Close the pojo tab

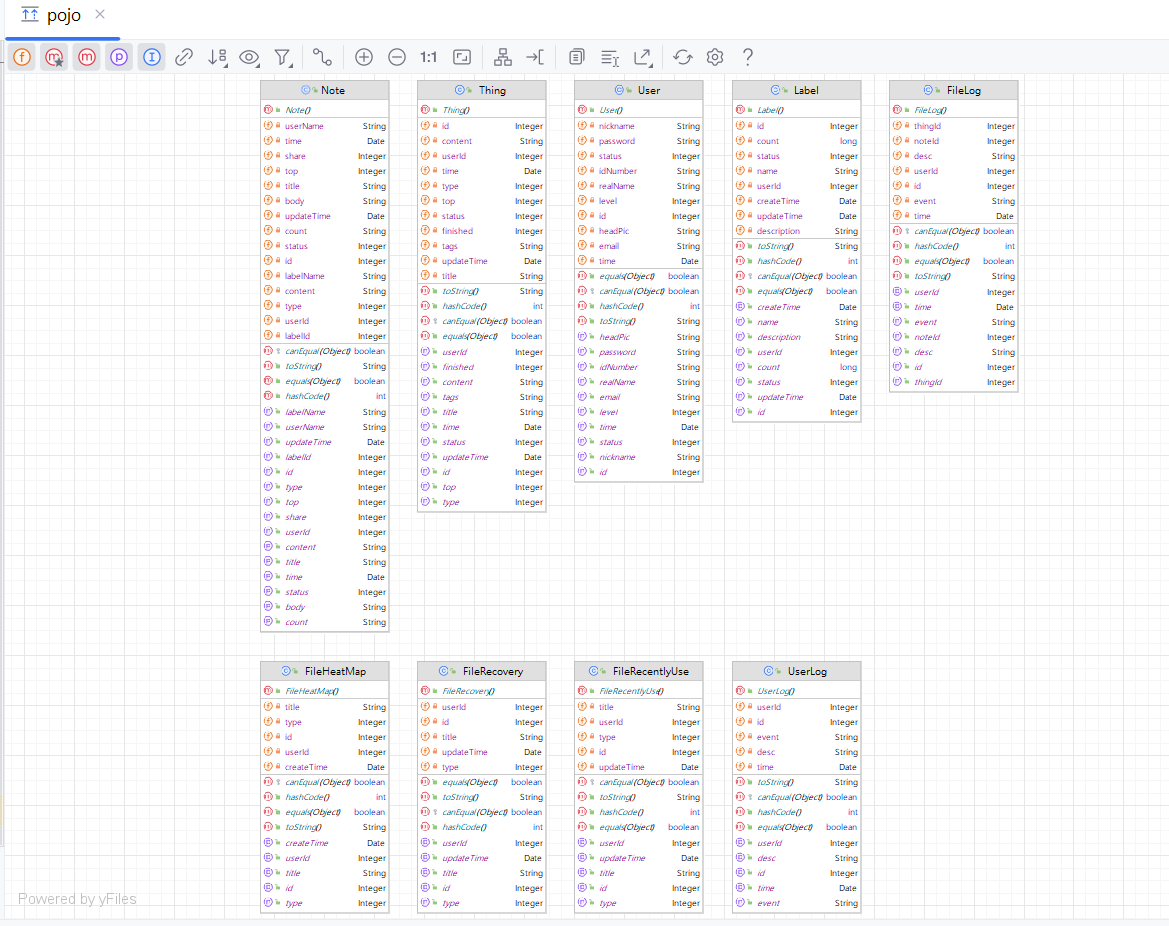[100, 14]
